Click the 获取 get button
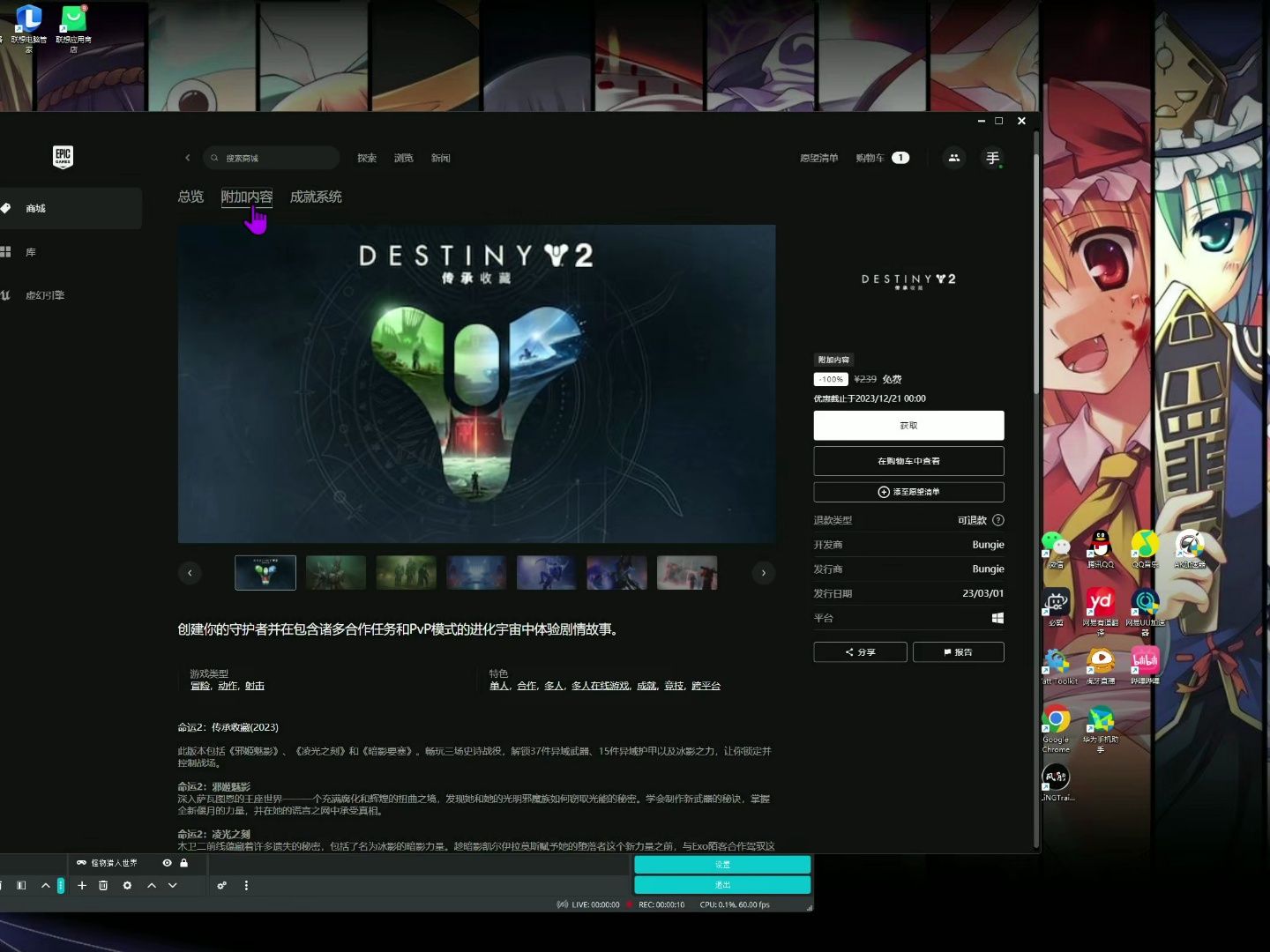The width and height of the screenshot is (1270, 952). pyautogui.click(x=908, y=426)
